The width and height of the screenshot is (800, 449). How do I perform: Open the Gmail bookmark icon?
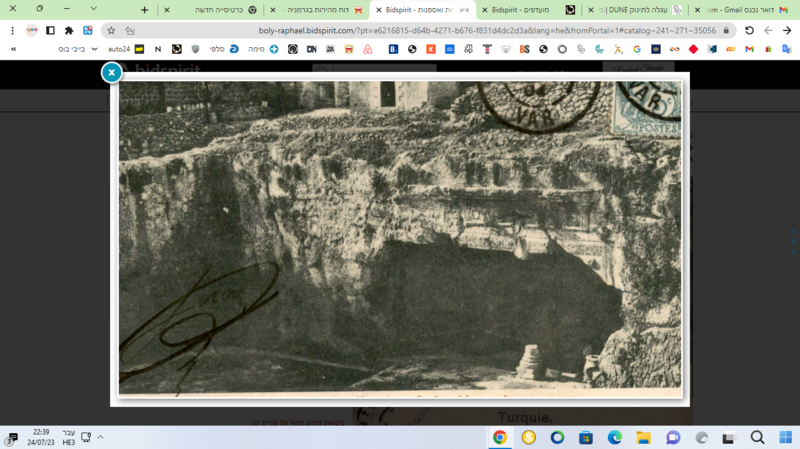coord(749,49)
